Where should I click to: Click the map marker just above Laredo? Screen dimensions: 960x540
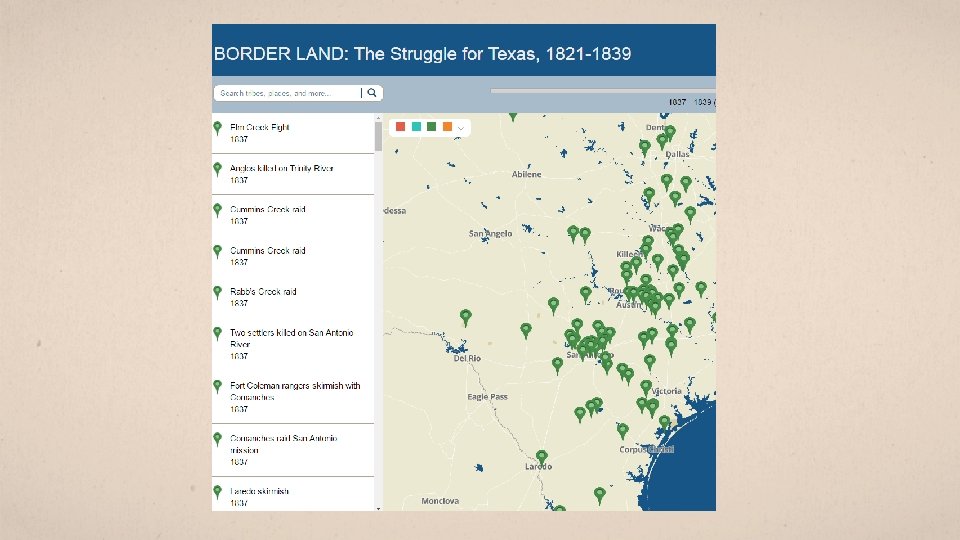click(541, 457)
